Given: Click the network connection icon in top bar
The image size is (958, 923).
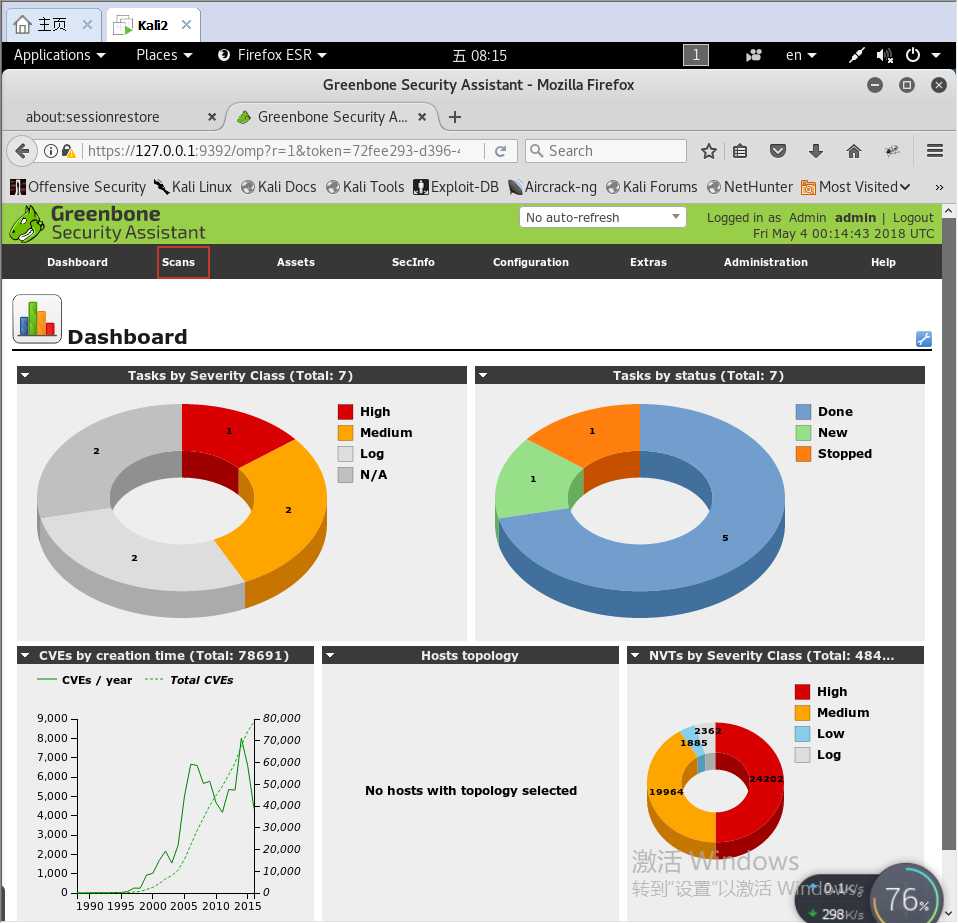Looking at the screenshot, I should (x=856, y=56).
